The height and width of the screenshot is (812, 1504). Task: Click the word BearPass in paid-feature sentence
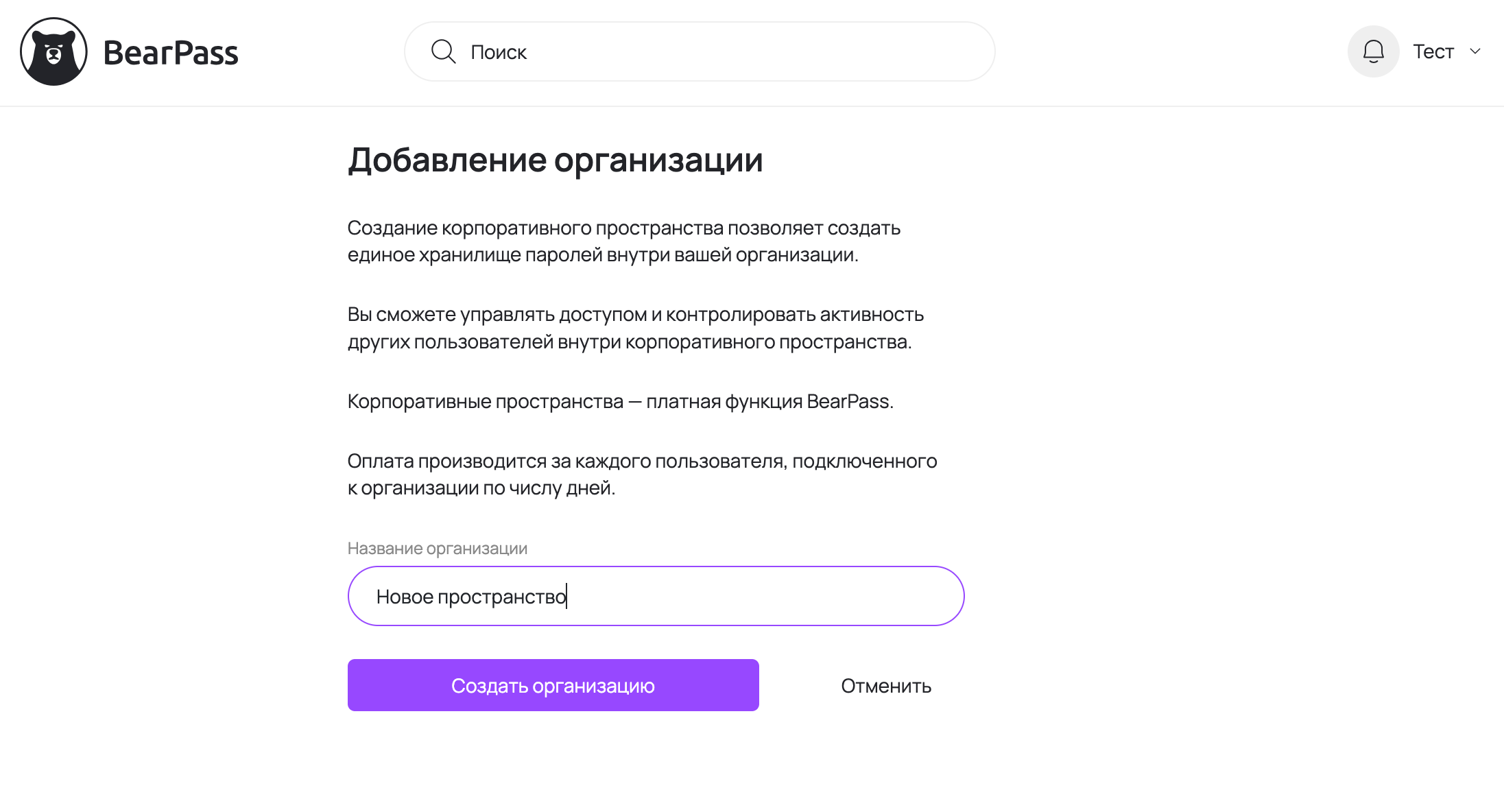[x=848, y=401]
